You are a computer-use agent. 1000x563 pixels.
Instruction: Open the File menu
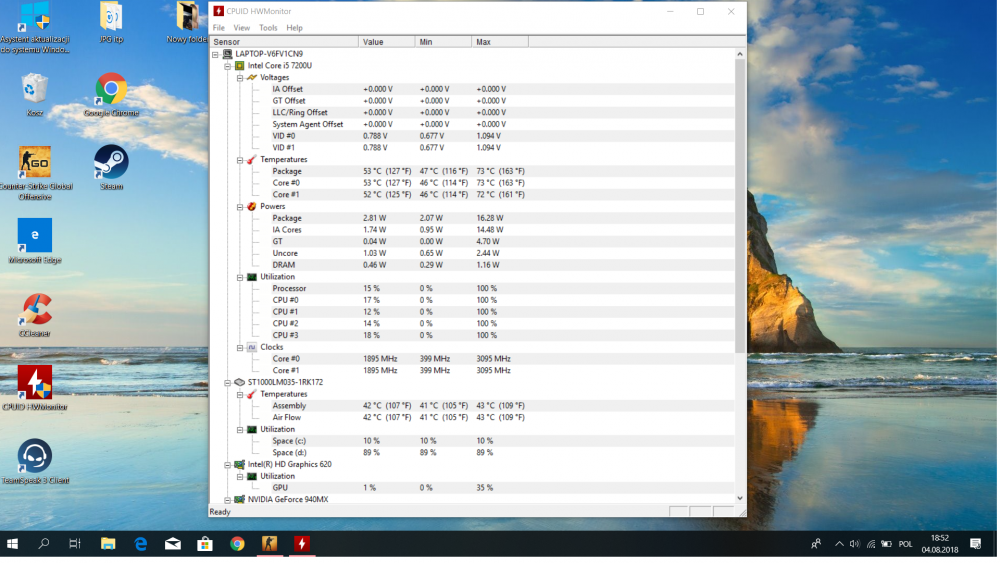pos(219,28)
